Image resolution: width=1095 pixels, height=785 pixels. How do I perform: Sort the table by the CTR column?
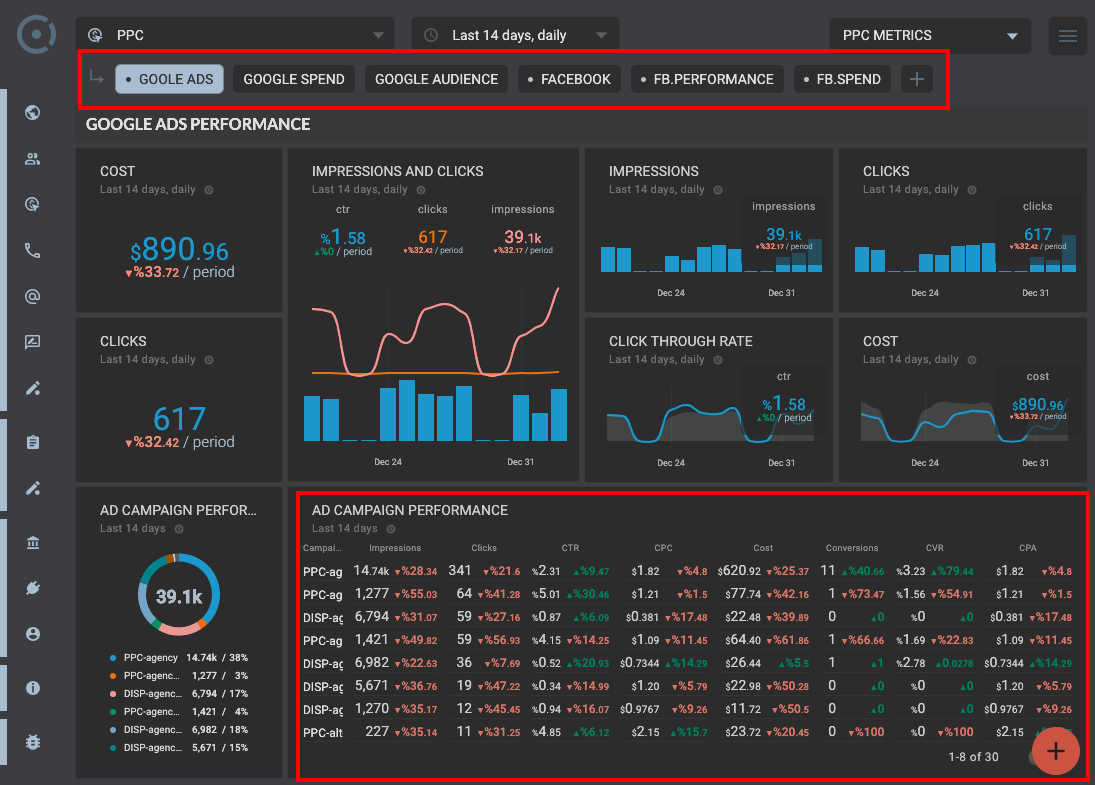coord(571,548)
